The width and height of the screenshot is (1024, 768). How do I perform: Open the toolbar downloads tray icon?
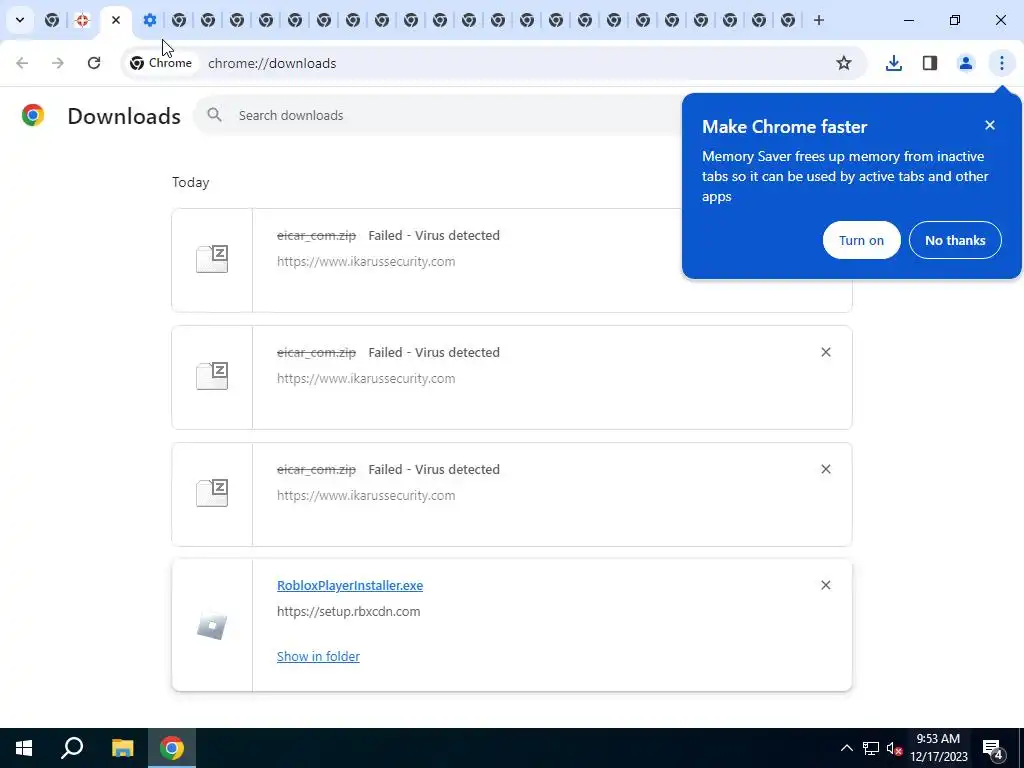[x=893, y=63]
